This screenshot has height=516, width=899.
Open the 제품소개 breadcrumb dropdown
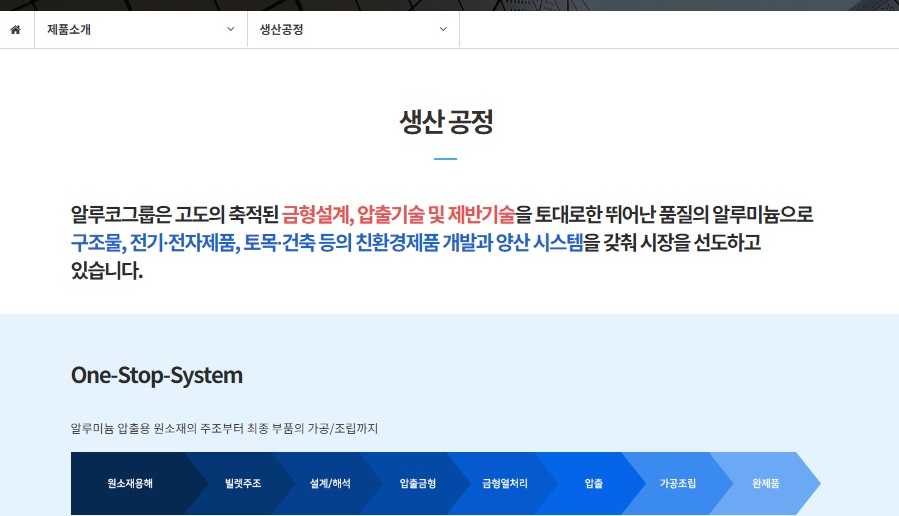click(141, 29)
